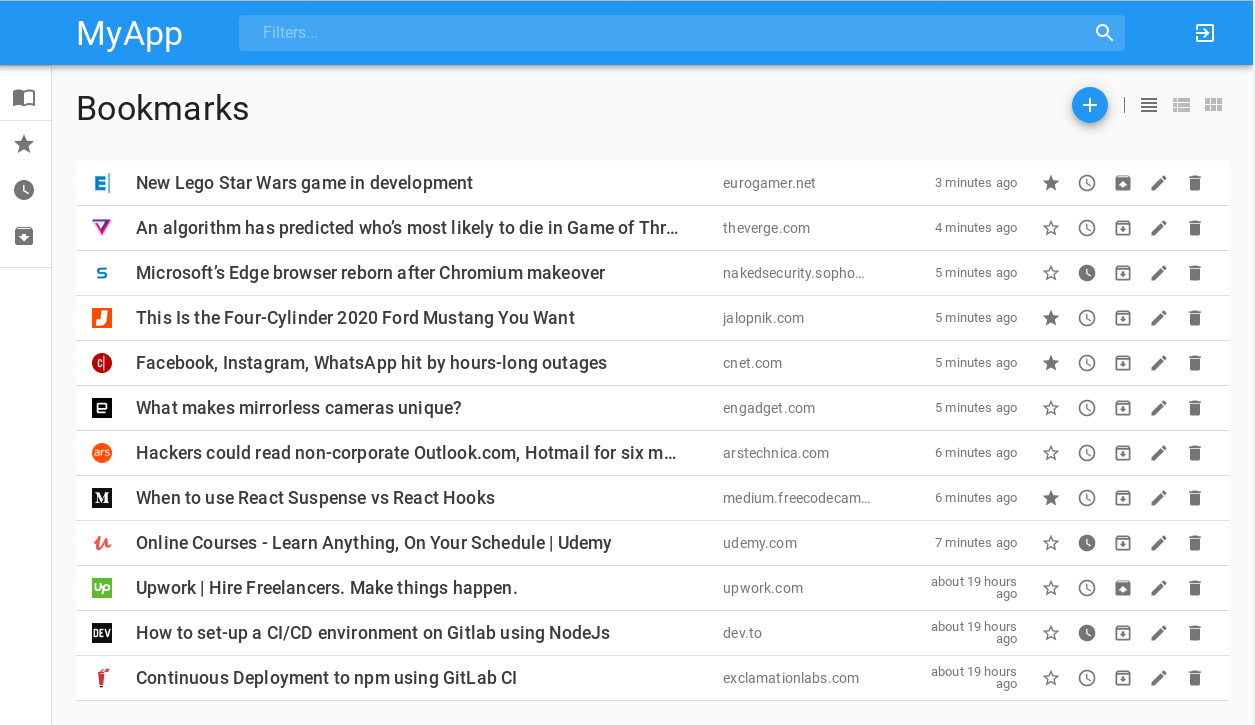Click the logout icon in header

pyautogui.click(x=1205, y=33)
